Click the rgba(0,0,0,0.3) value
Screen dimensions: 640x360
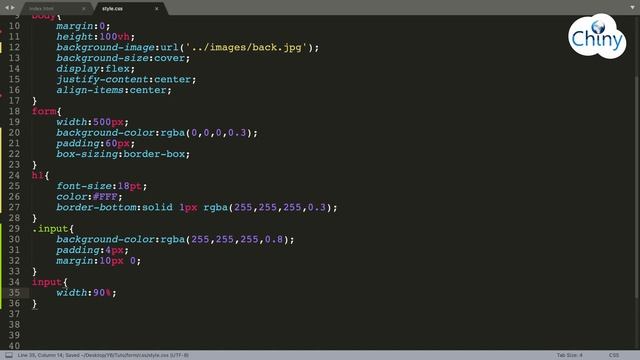[206, 133]
